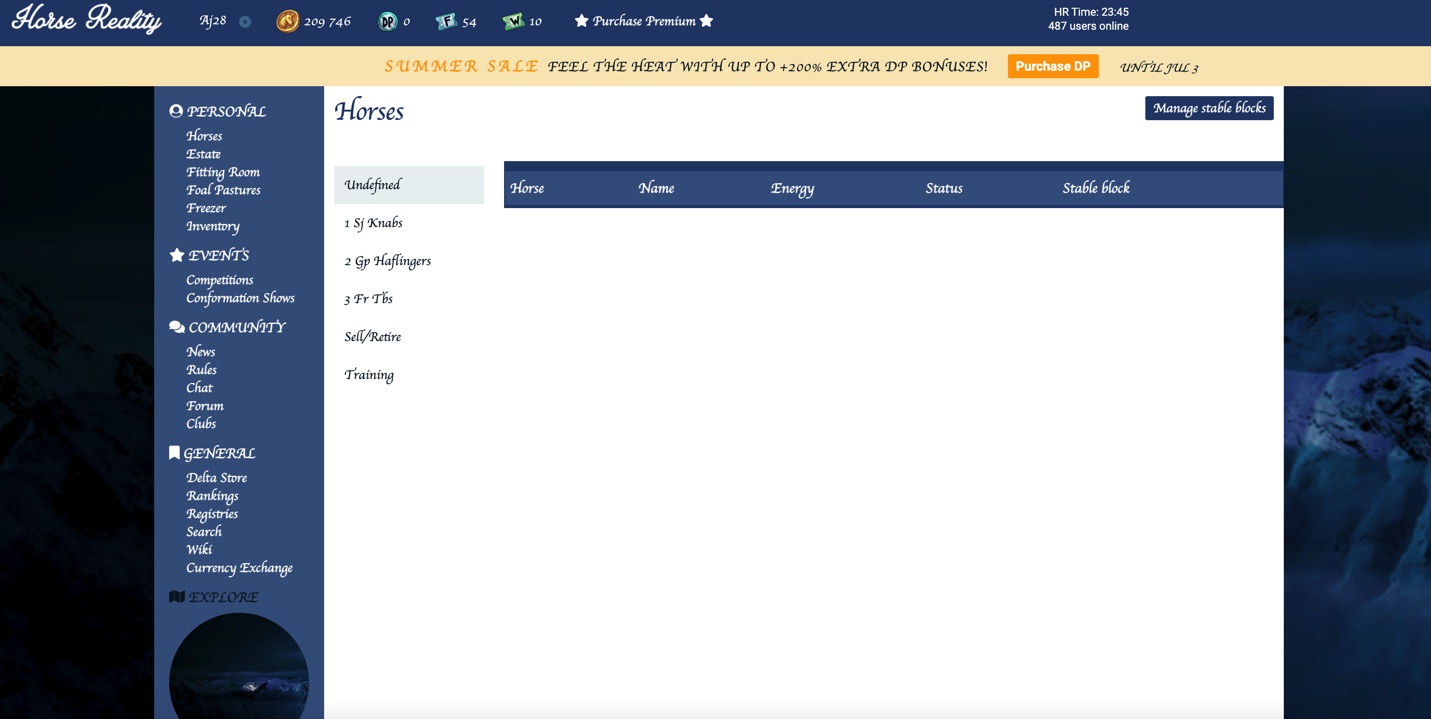Select the 3 Fr Tbs stable tab
The image size is (1431, 719).
coord(409,299)
